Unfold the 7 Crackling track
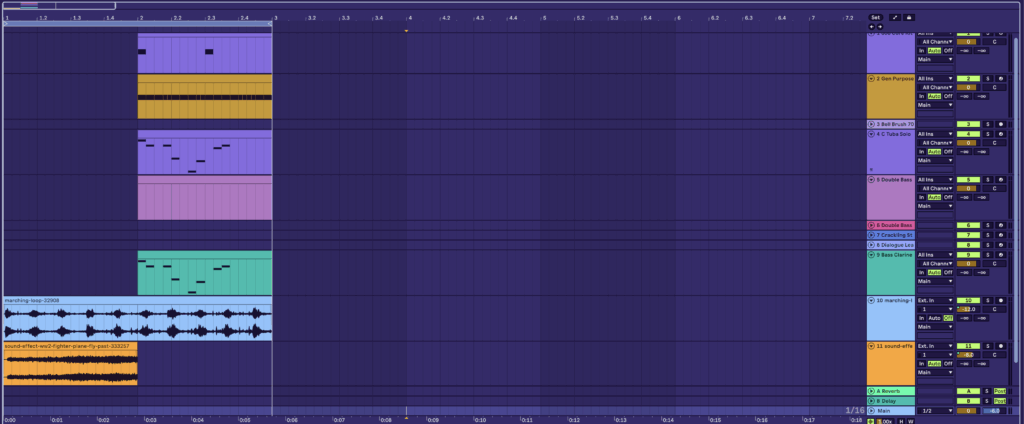Image resolution: width=1024 pixels, height=424 pixels. coord(872,235)
